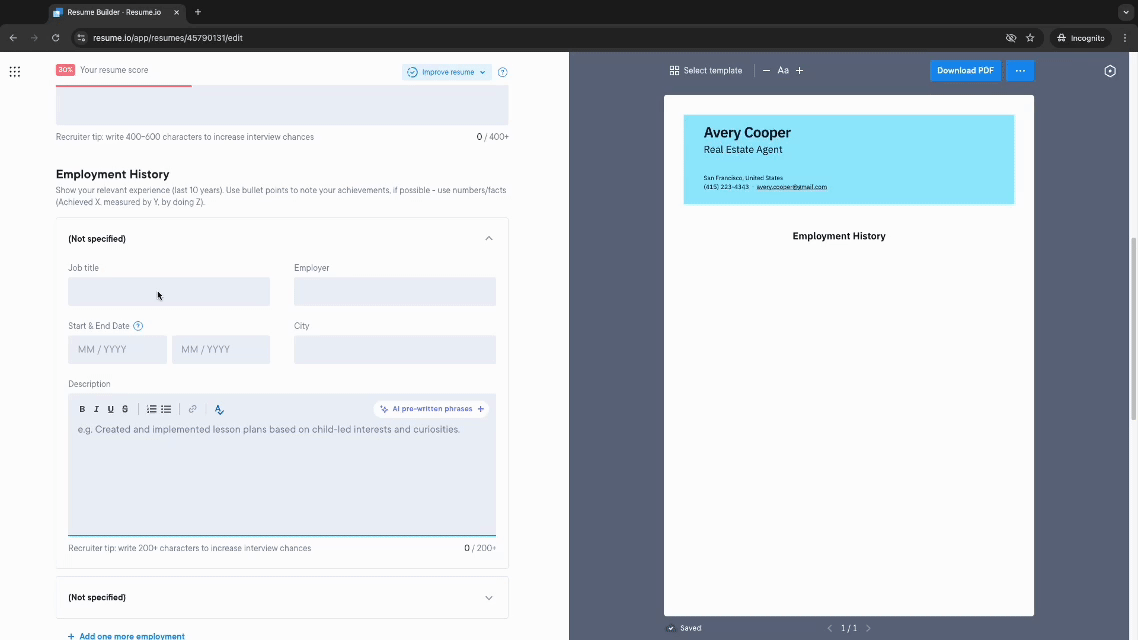
Task: Open the Improve resume dropdown
Action: pyautogui.click(x=446, y=72)
